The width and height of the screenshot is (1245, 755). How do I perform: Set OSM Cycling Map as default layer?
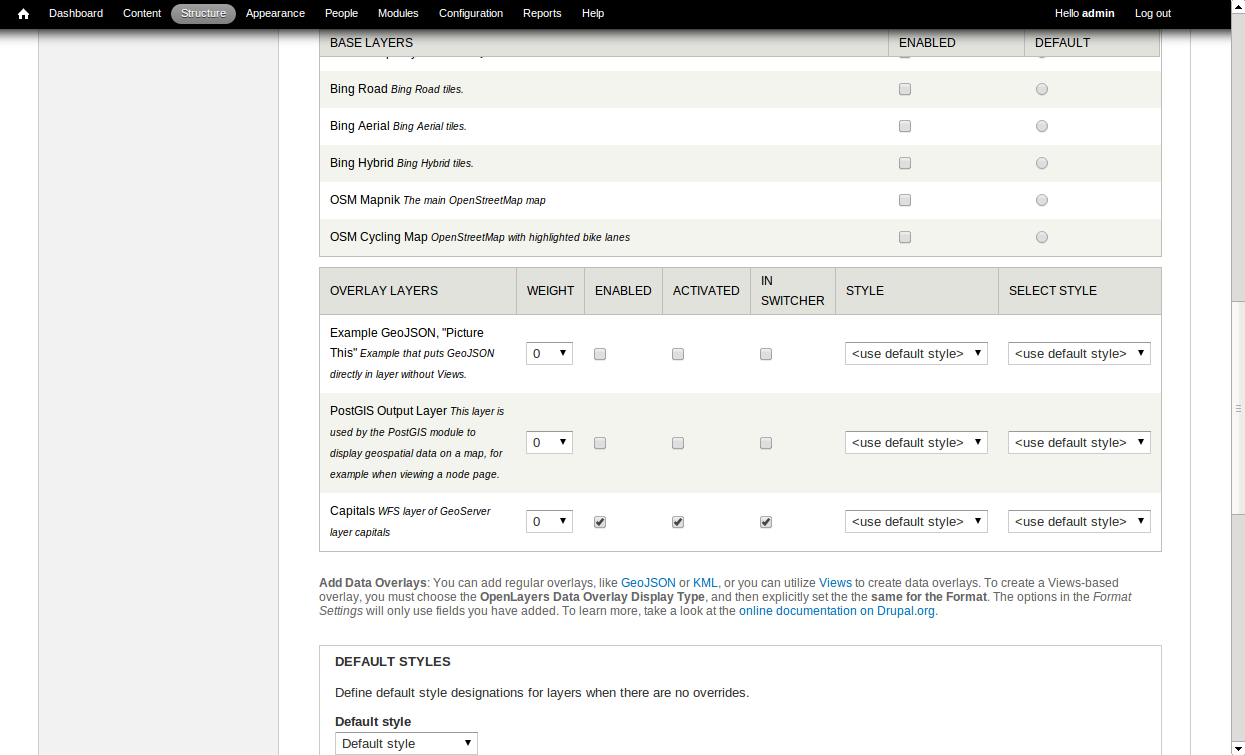point(1042,237)
